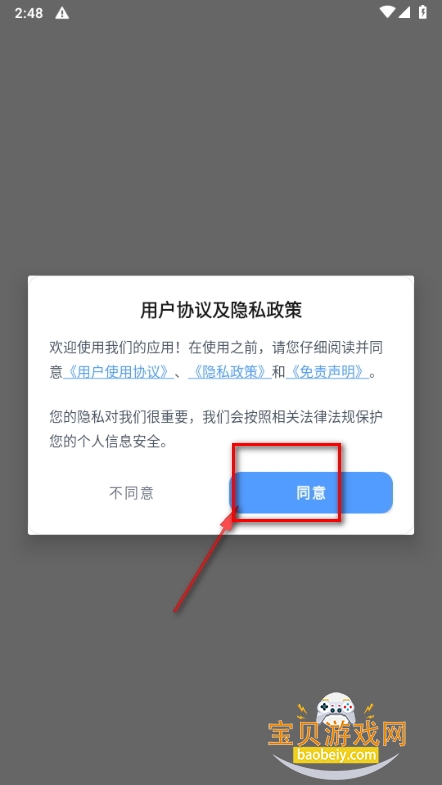442x785 pixels.
Task: Tap the blue 同意 button
Action: tap(311, 493)
